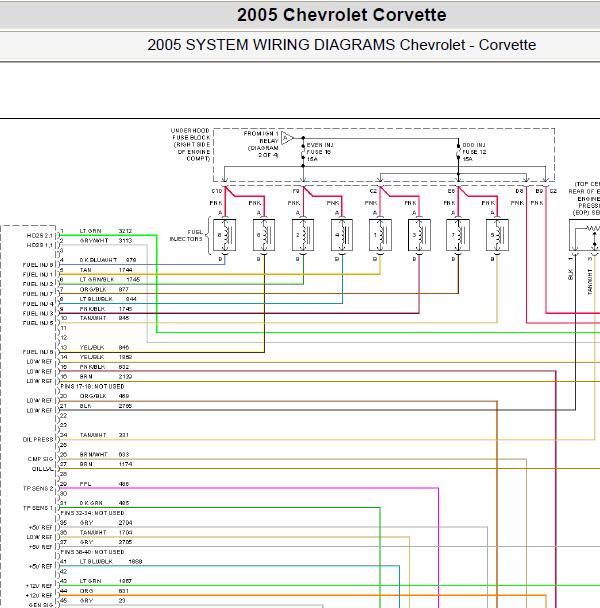Click the ODD INJ FUSE 15A label

pos(474,152)
